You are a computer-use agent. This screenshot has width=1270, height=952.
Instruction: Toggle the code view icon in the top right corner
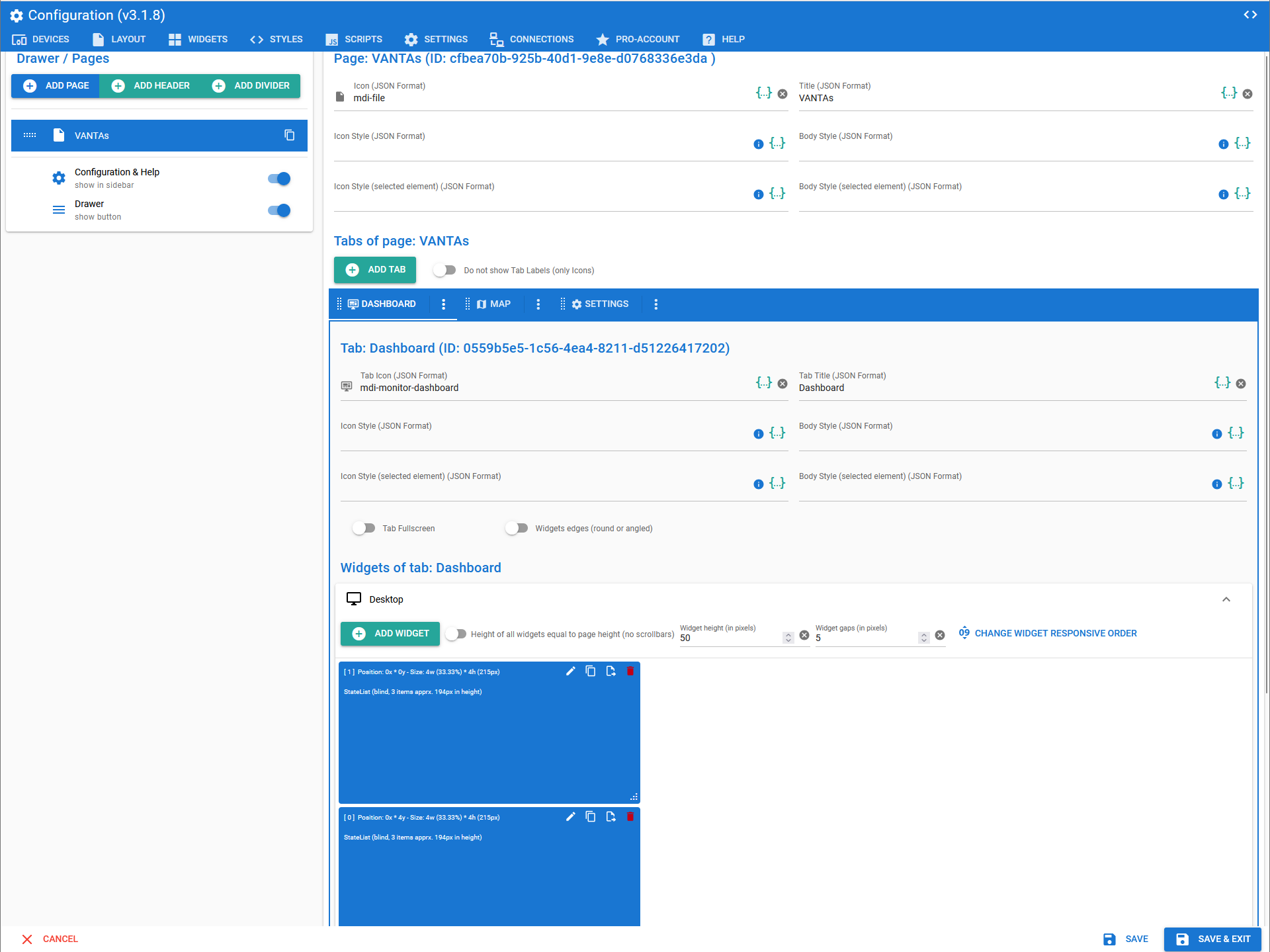coord(1249,15)
